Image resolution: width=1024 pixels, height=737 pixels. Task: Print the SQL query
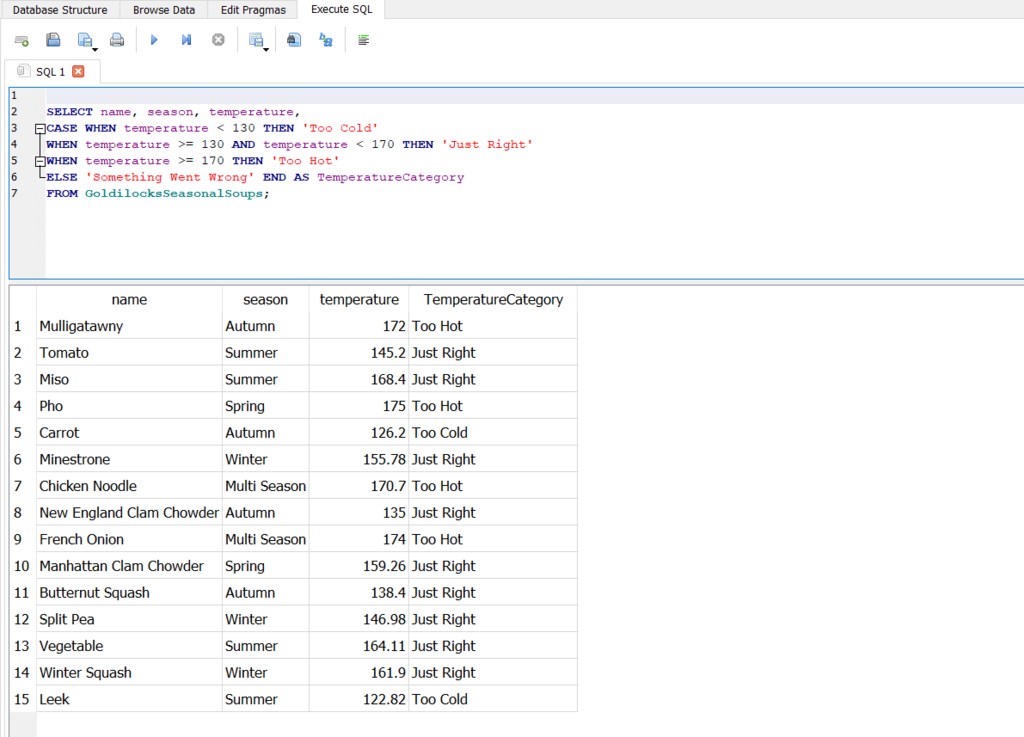(x=118, y=39)
